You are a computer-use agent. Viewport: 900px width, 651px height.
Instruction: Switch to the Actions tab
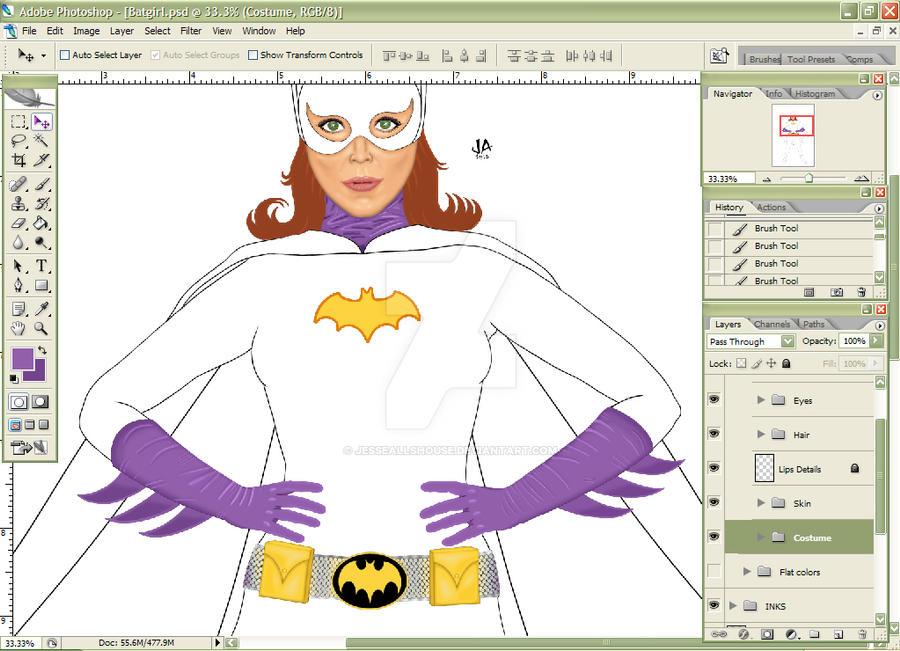pos(771,207)
